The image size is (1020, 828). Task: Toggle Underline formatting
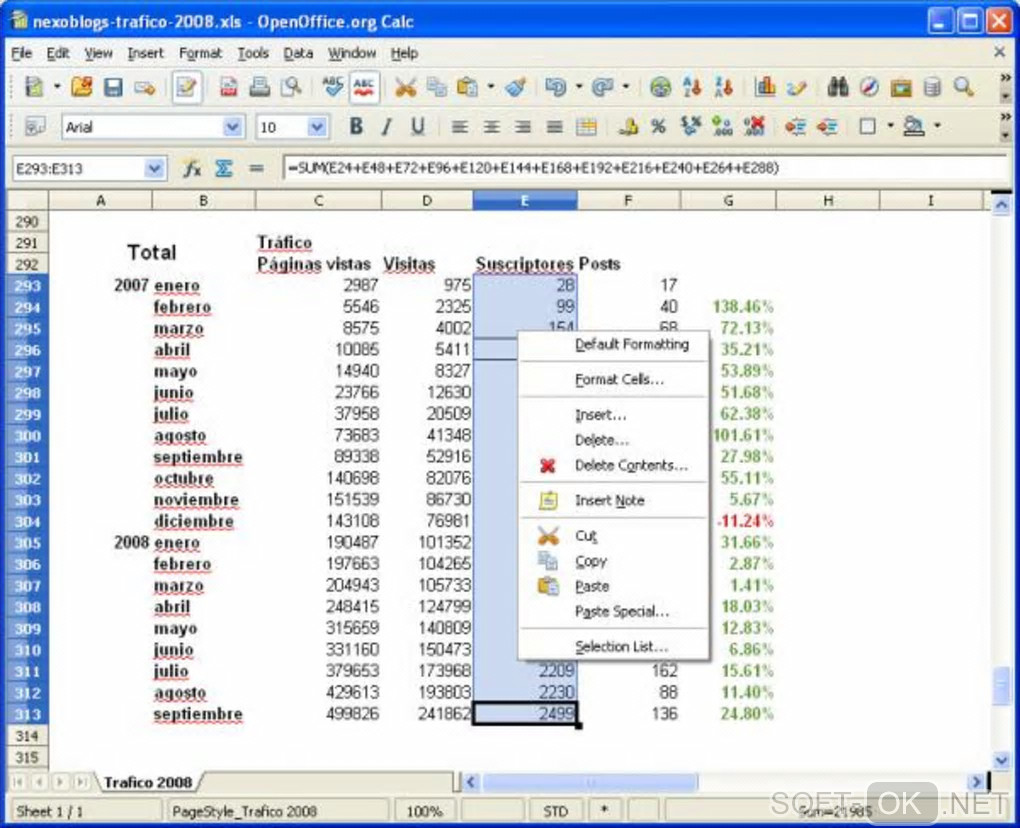click(418, 126)
